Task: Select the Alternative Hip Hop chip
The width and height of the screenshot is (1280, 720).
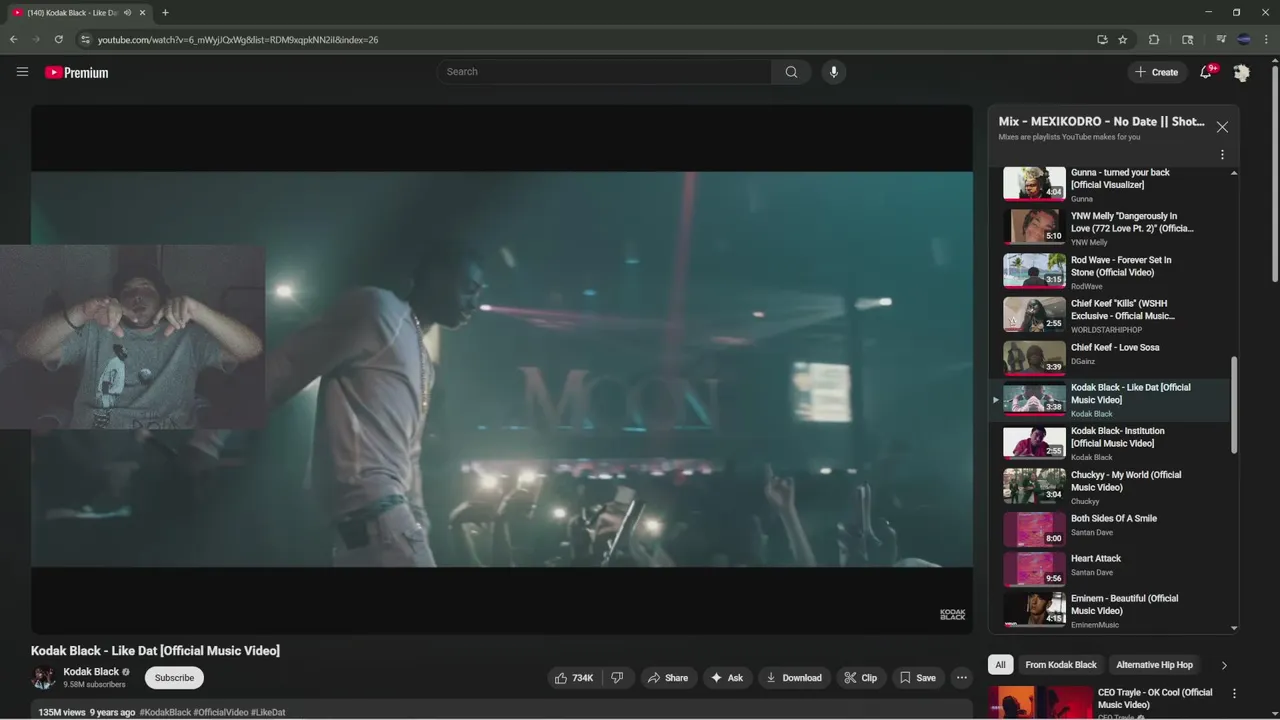Action: point(1155,665)
